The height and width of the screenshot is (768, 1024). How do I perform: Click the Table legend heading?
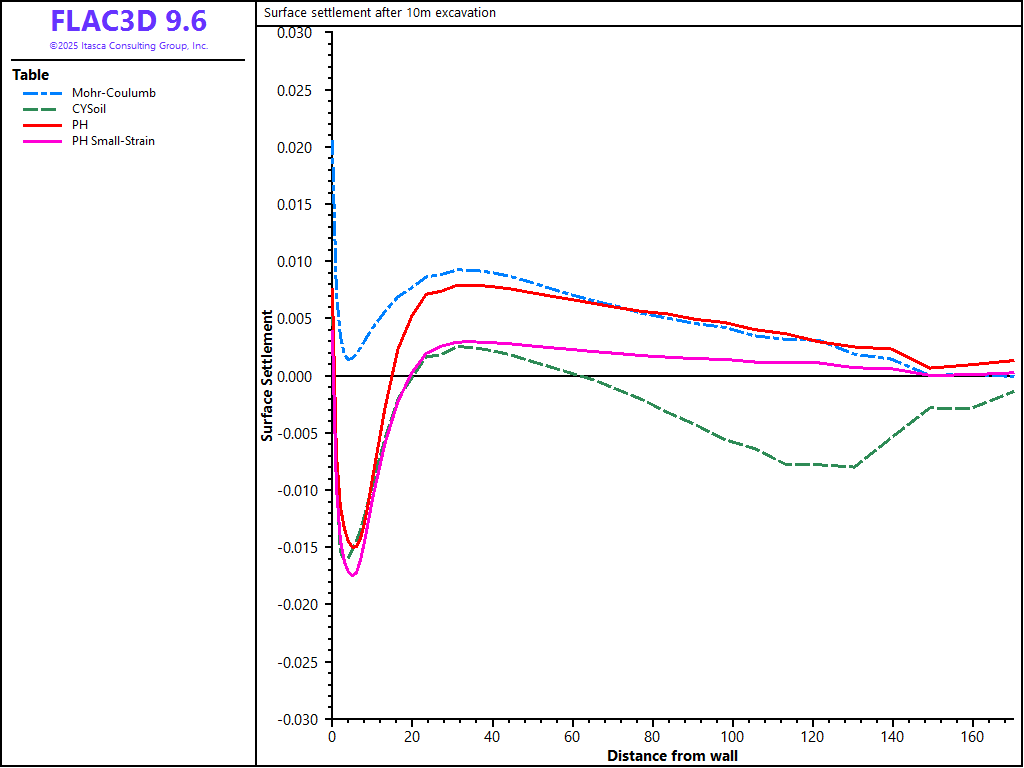point(31,75)
